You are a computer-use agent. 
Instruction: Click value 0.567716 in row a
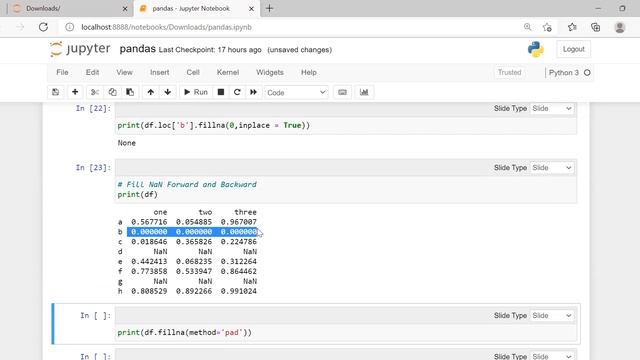(149, 222)
